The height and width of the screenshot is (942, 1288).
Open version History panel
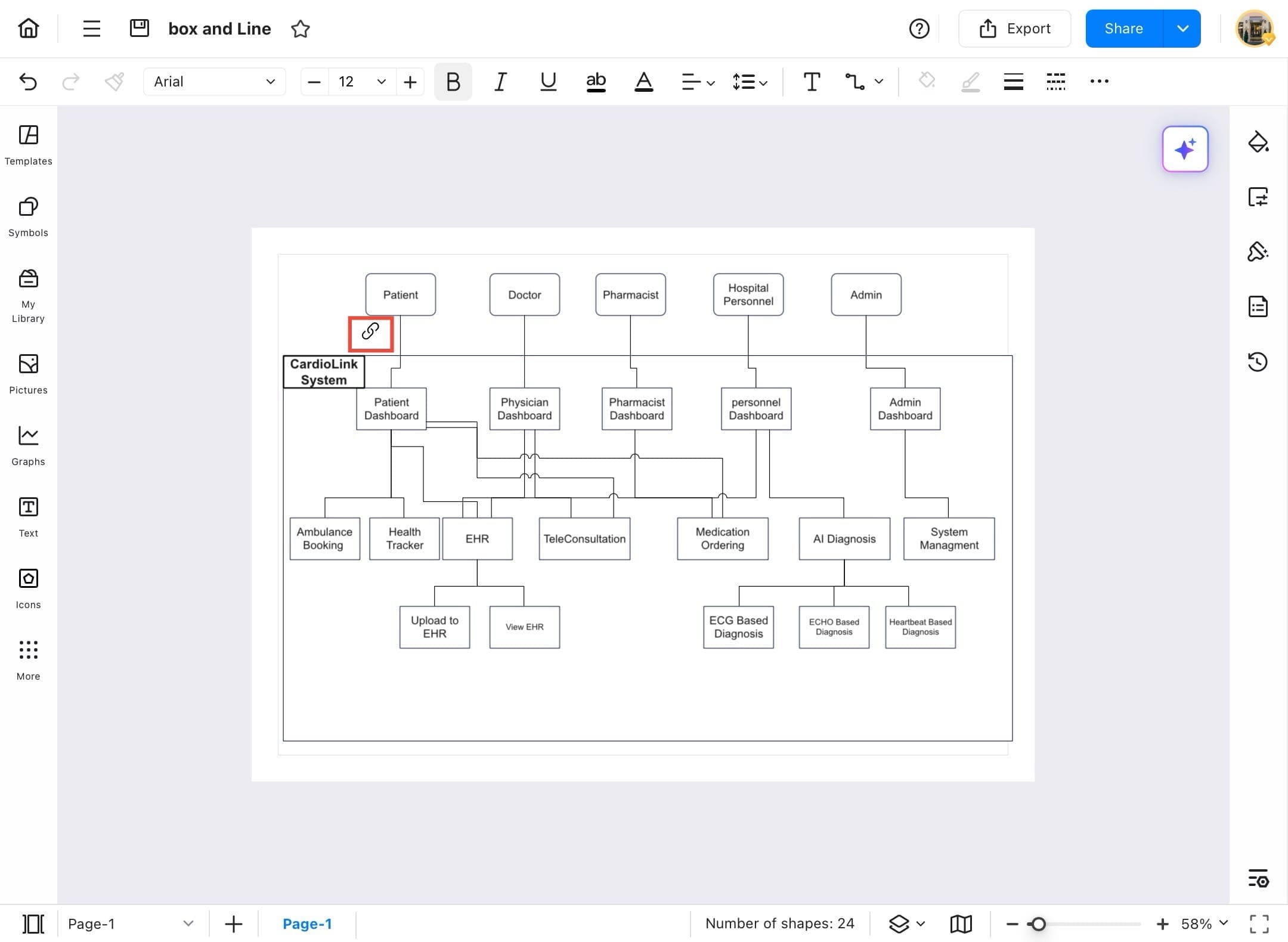coord(1258,362)
